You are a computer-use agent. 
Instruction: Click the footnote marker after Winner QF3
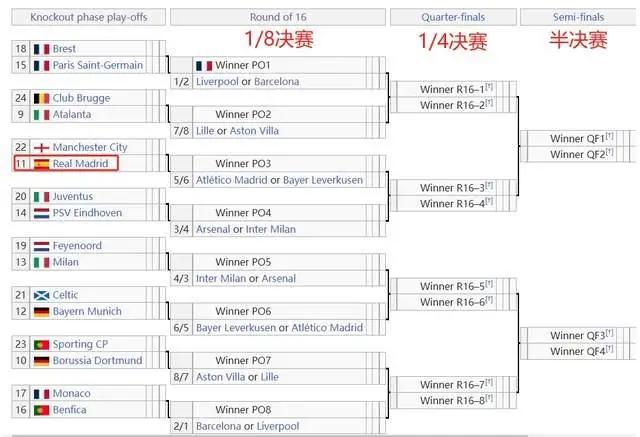[610, 333]
